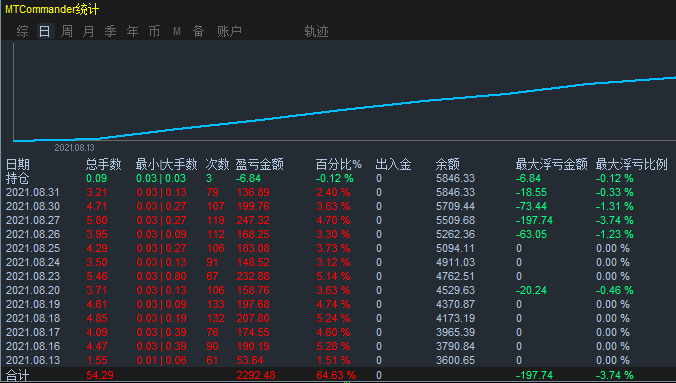
Task: Click floating loss -20.24 in 2021.08.20 row
Action: (531, 290)
